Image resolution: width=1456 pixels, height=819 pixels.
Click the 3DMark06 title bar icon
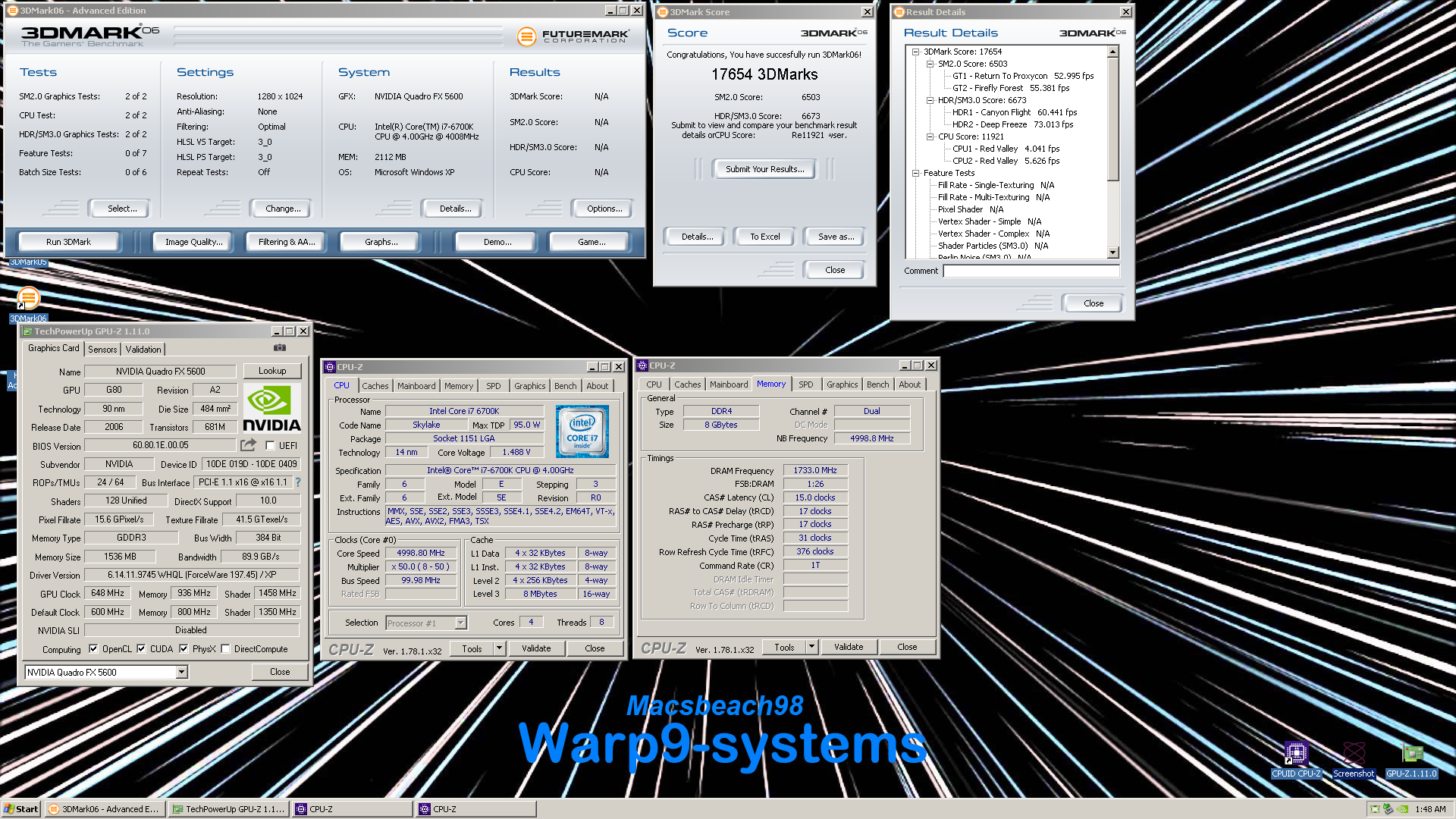click(x=12, y=11)
